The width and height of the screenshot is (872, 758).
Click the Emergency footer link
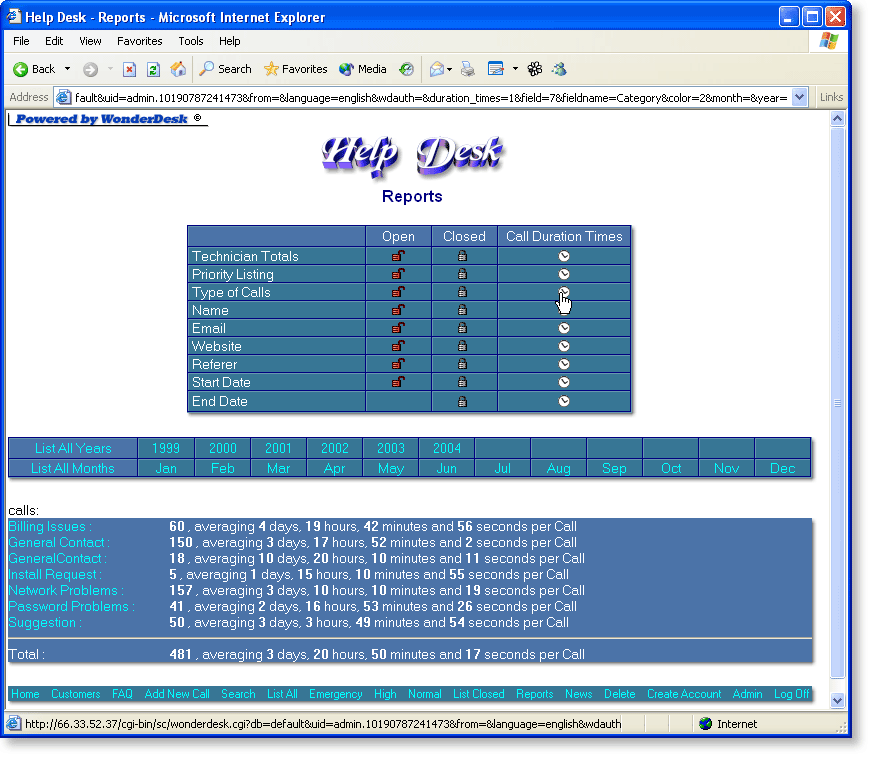coord(335,694)
